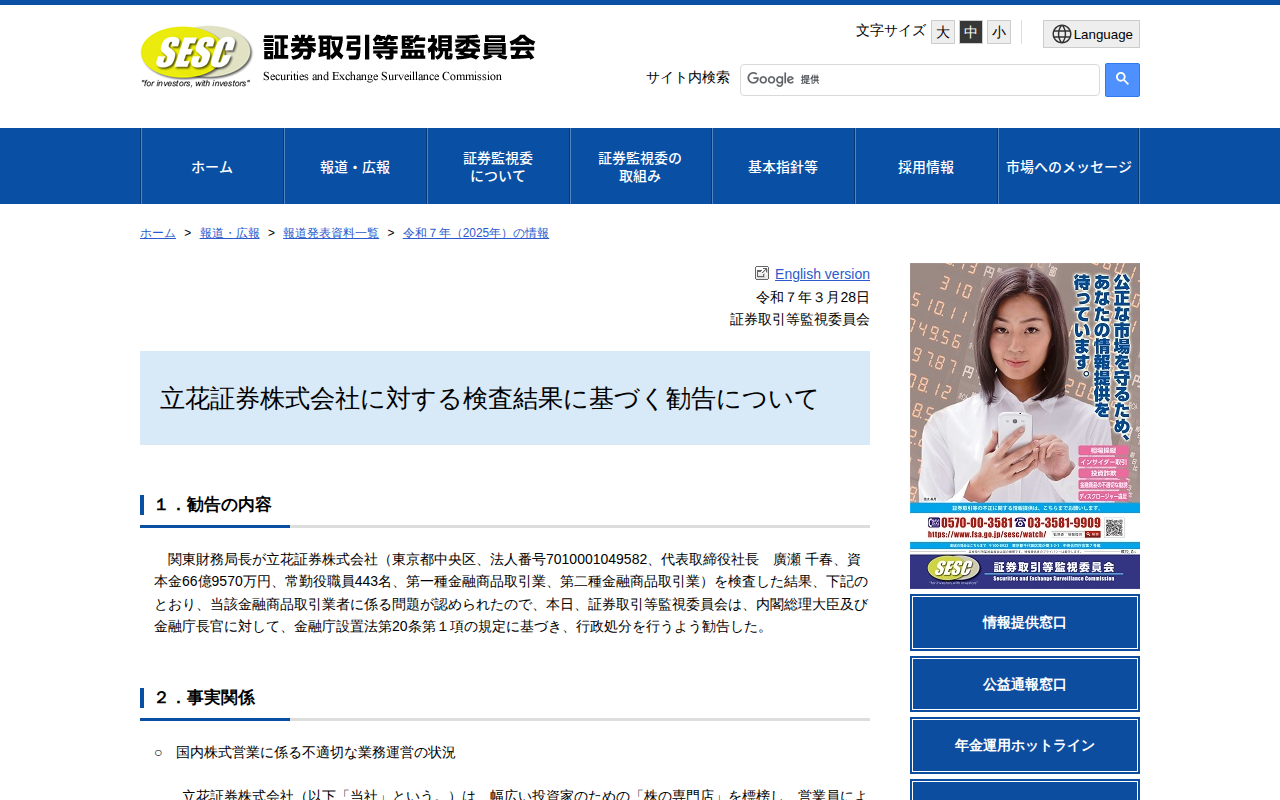The image size is (1280, 800).
Task: Click the 情報提供窓口 sidebar button
Action: (1025, 622)
